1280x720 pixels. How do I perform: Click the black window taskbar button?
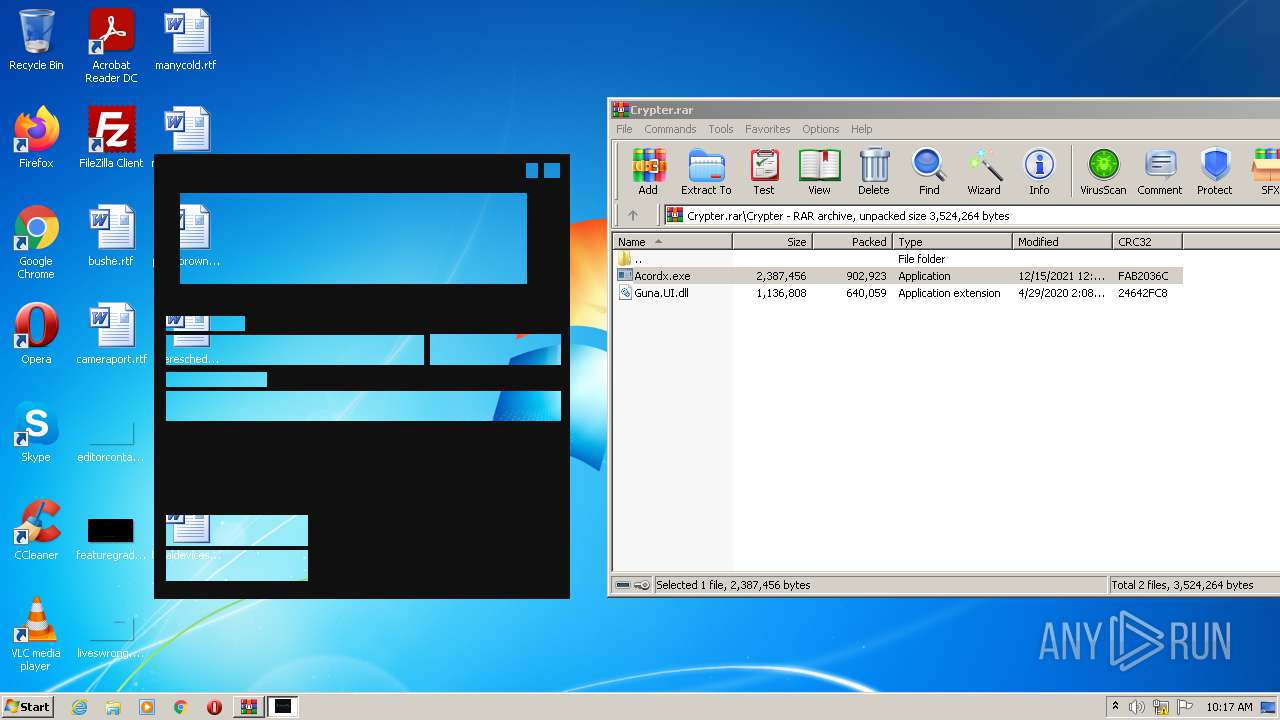click(284, 707)
